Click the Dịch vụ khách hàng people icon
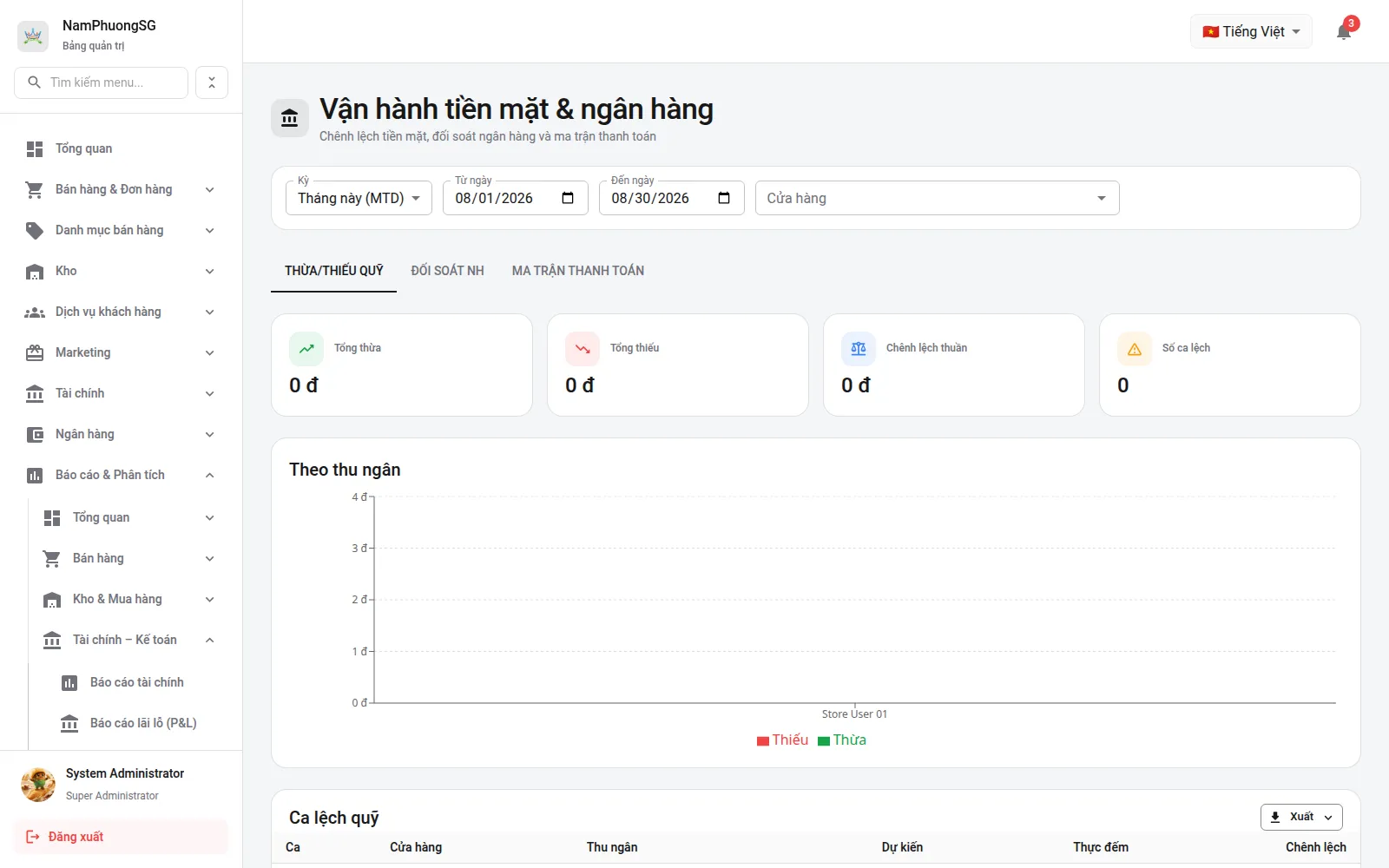 pos(35,312)
